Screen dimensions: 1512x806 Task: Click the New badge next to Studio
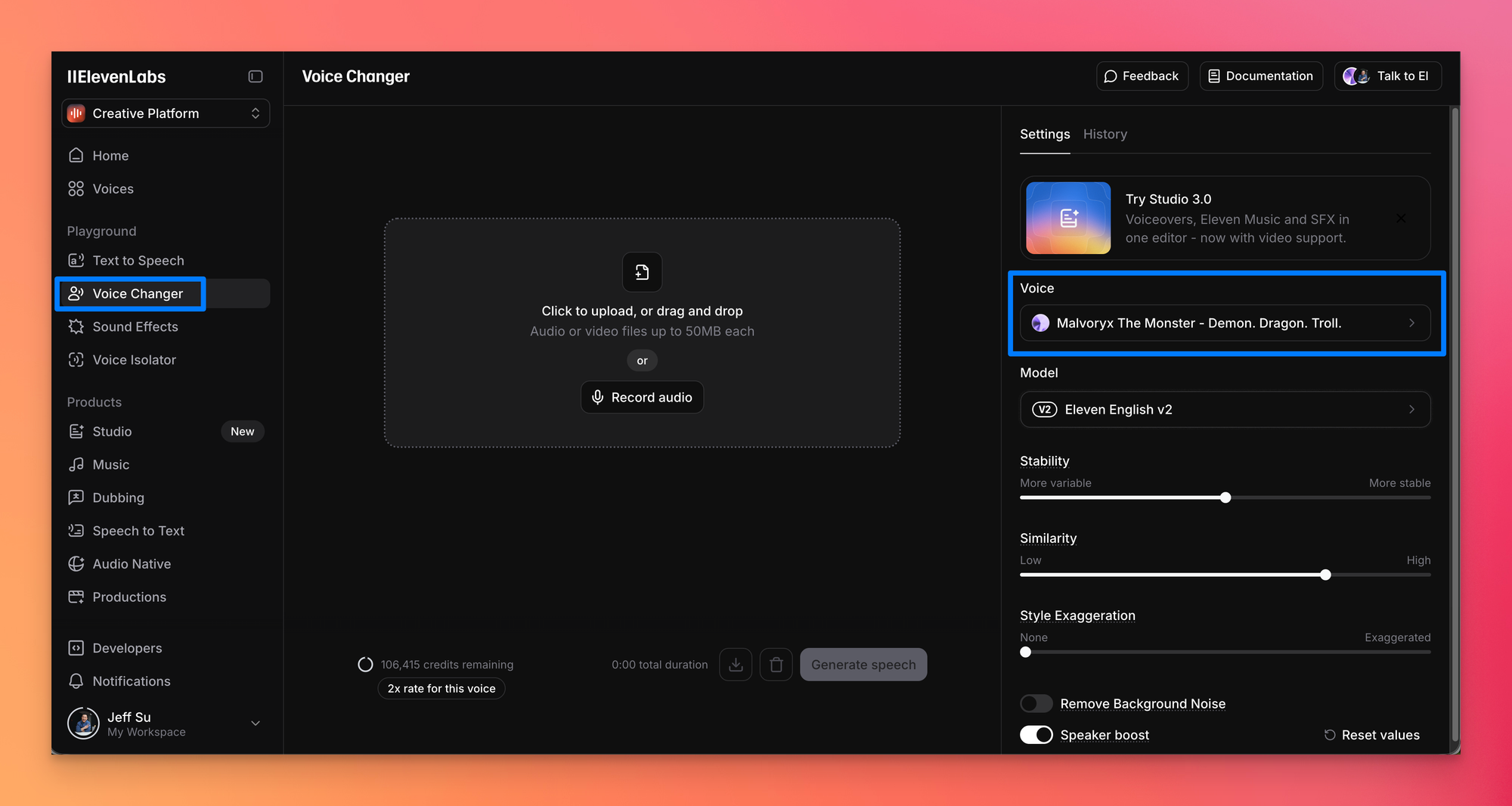(243, 431)
